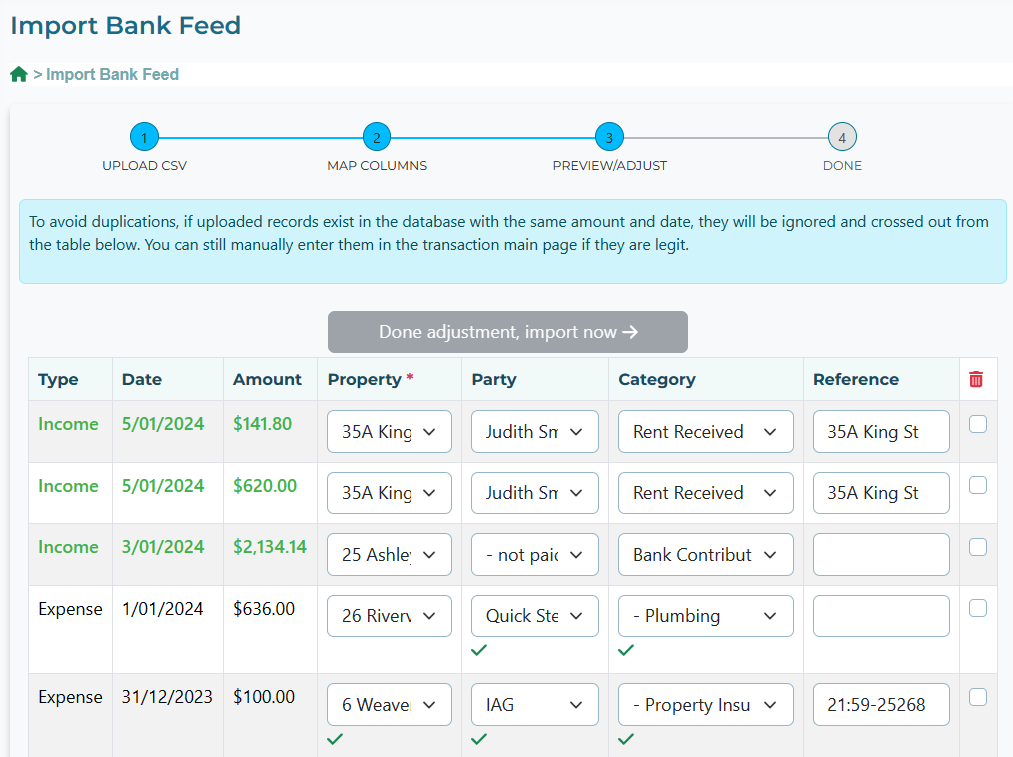
Task: Click Reference field containing 21:59-25268
Action: (x=880, y=705)
